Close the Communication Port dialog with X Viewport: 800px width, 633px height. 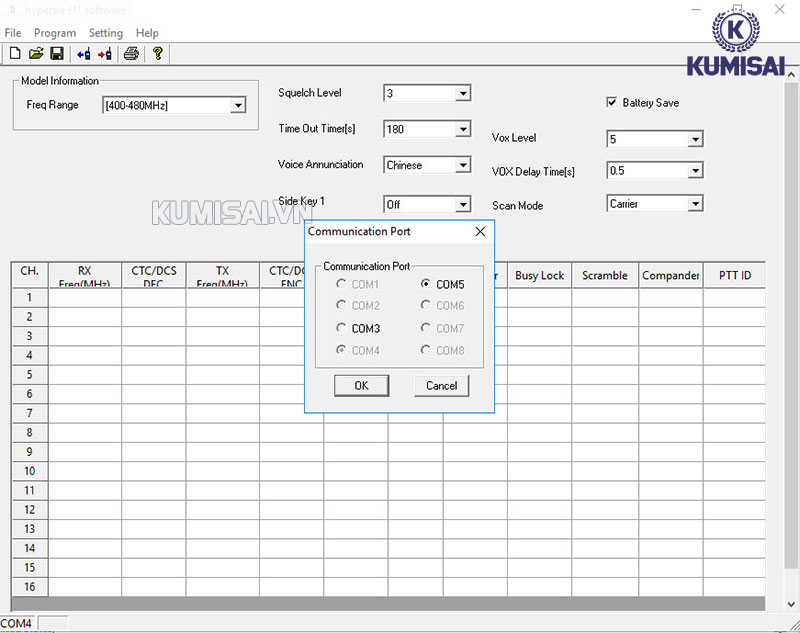[x=480, y=231]
